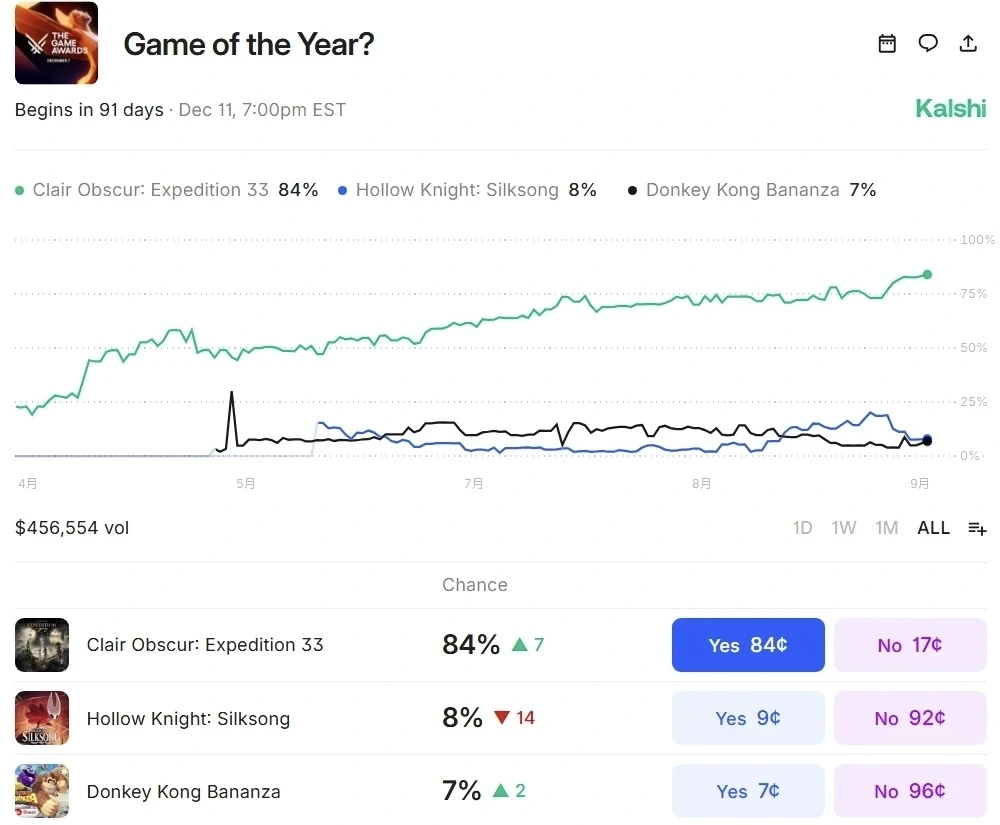This screenshot has height=825, width=1000.
Task: Click the Hollow Knight Silksong cover icon
Action: [x=42, y=718]
